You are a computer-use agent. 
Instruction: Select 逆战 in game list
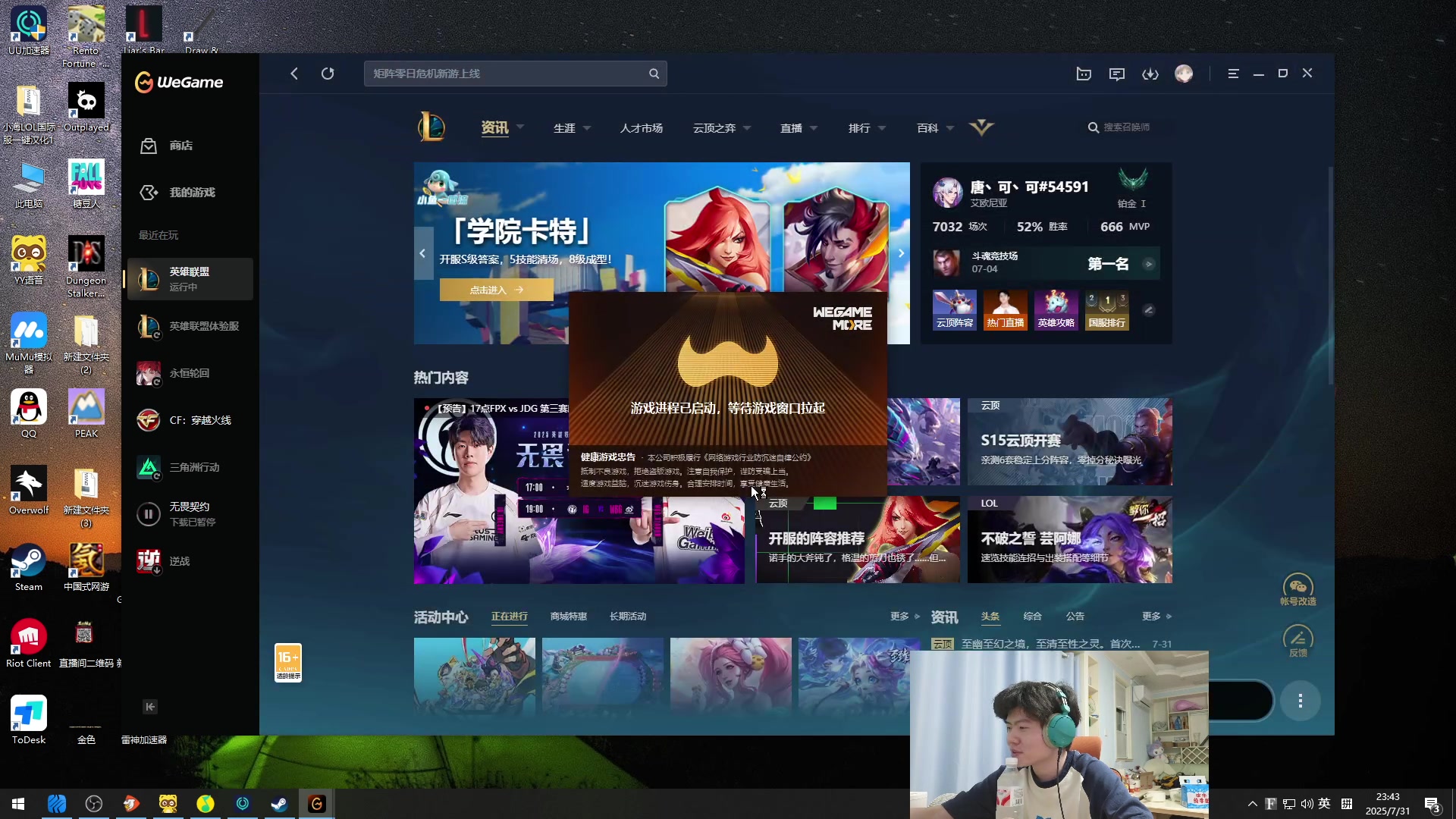(190, 561)
